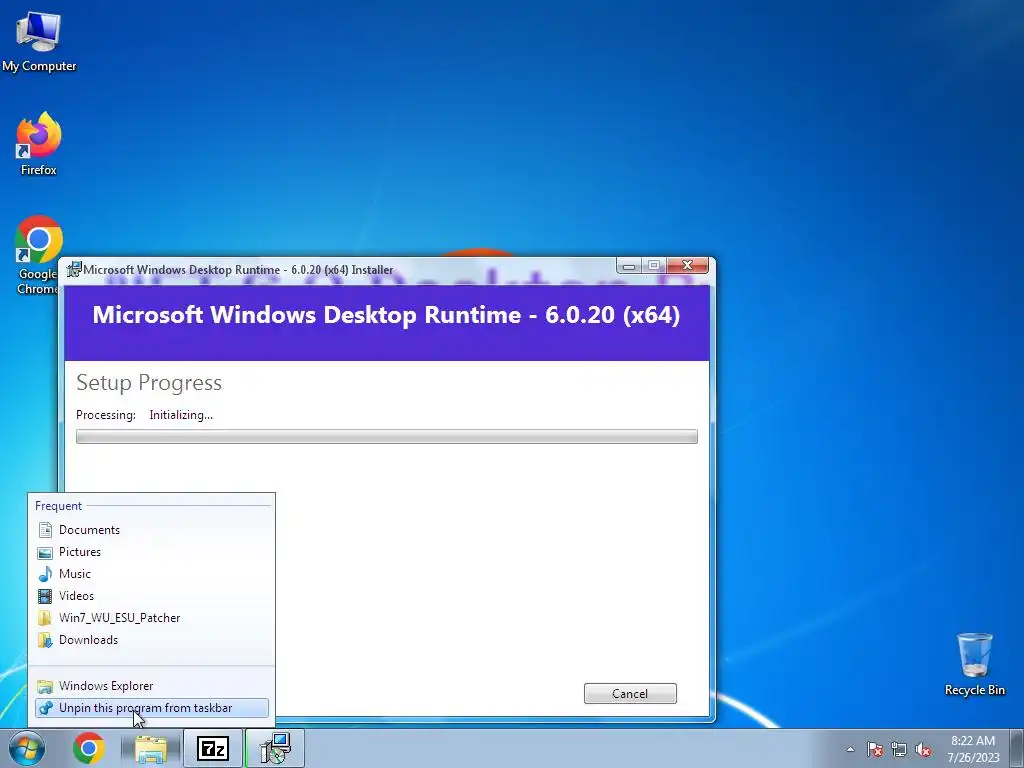
Task: Open the clock showing 8:22 AM
Action: click(x=973, y=741)
